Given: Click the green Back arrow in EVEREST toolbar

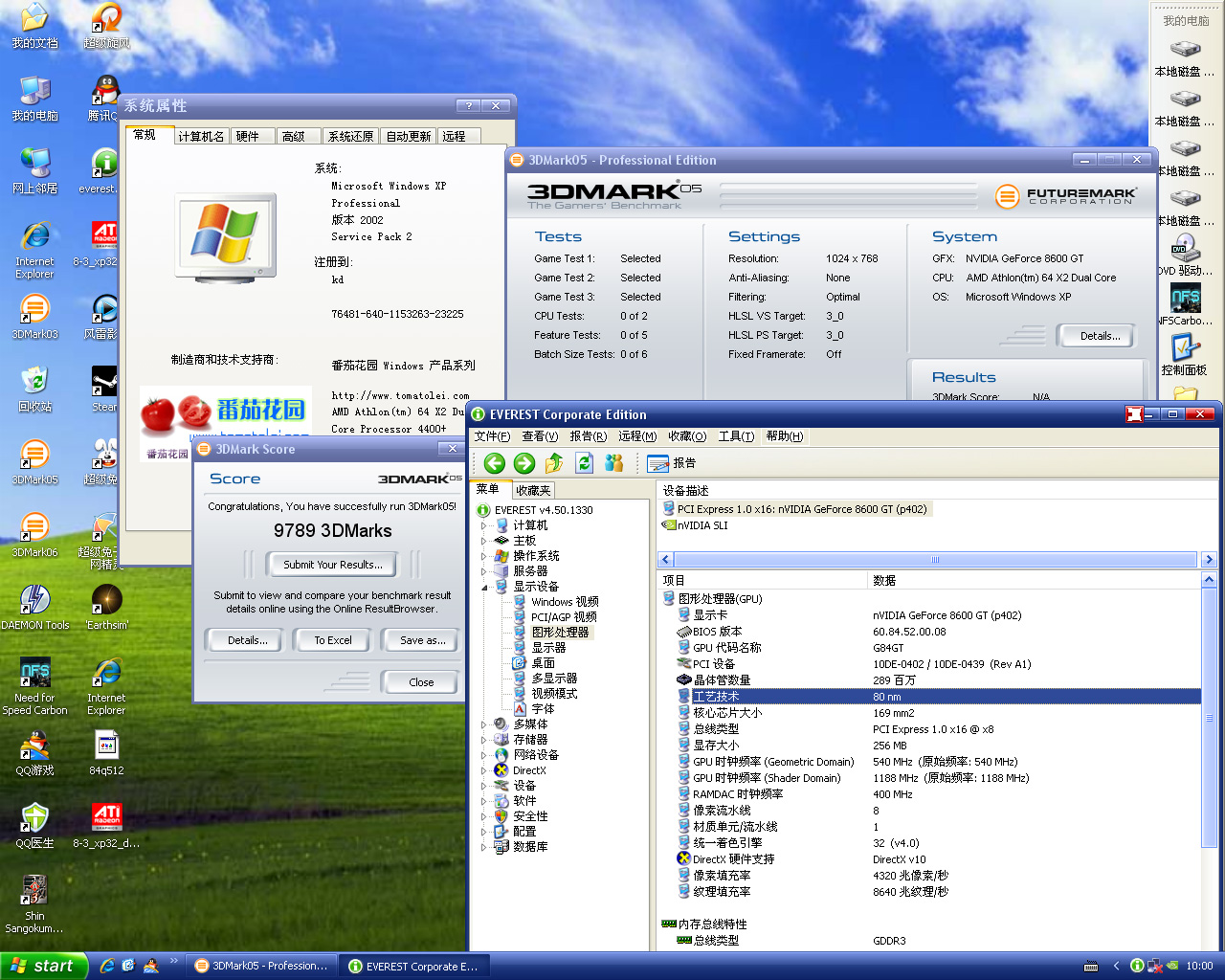Looking at the screenshot, I should pos(494,463).
